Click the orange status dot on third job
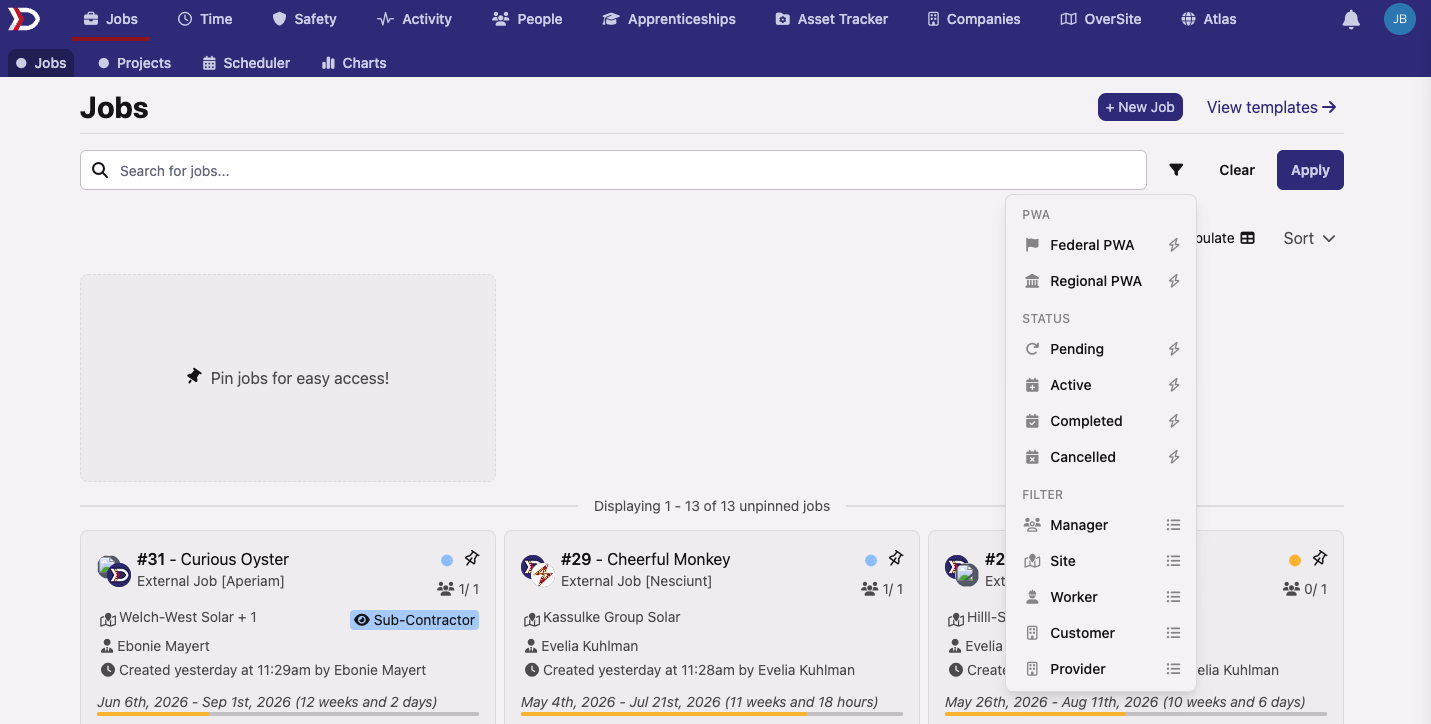The width and height of the screenshot is (1431, 724). [x=1295, y=560]
